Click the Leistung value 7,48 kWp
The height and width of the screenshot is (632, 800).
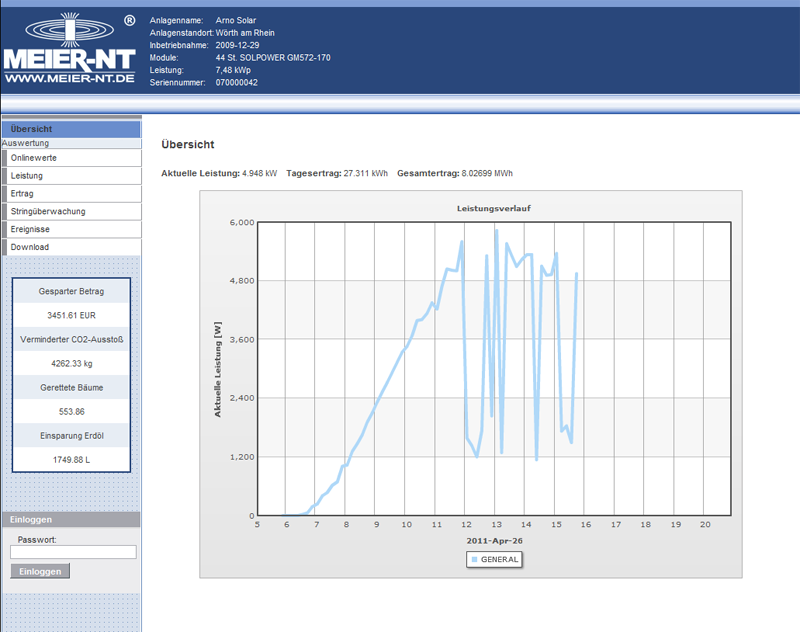233,70
